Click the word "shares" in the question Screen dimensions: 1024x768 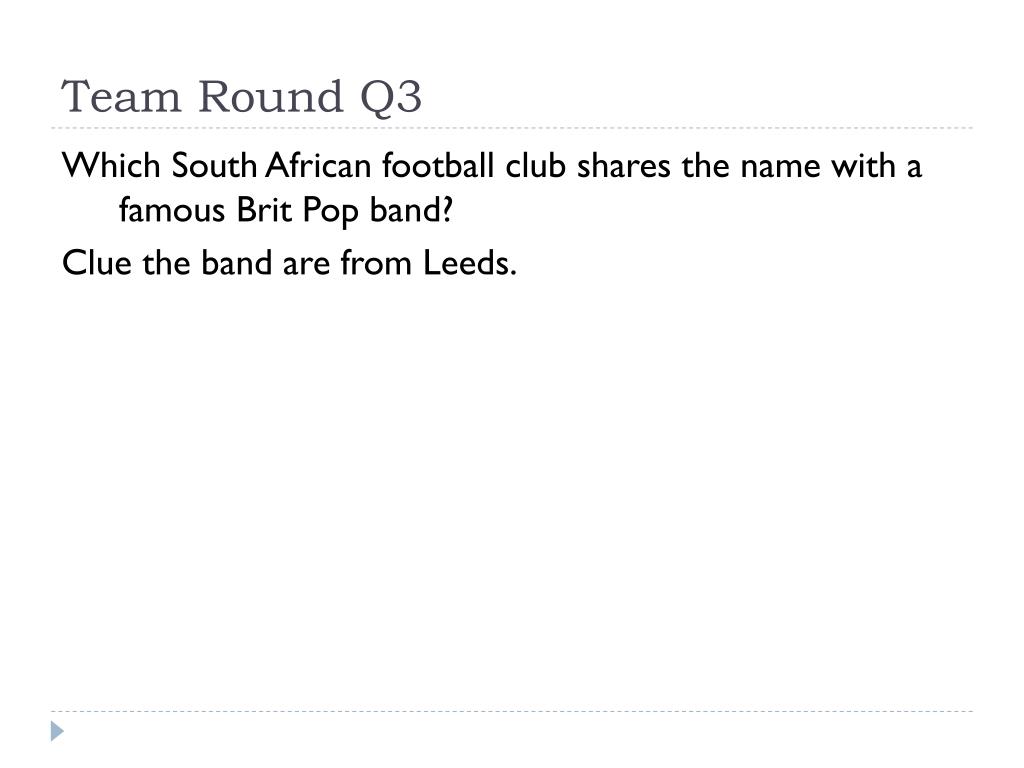tap(623, 165)
